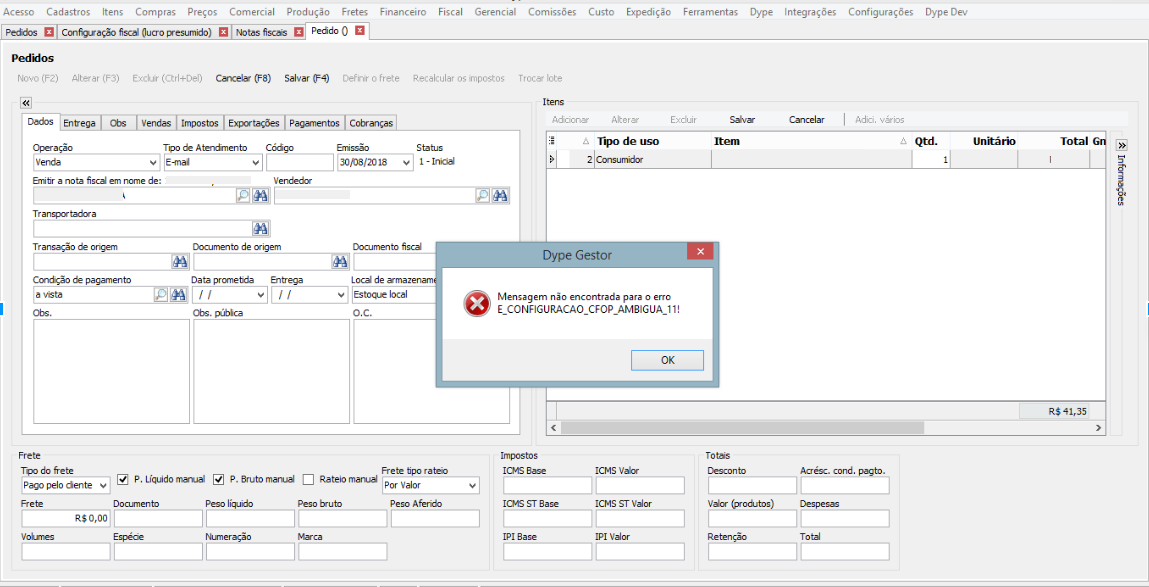Click binoculars icon for Transação de origem
The width and height of the screenshot is (1149, 587).
tap(180, 262)
